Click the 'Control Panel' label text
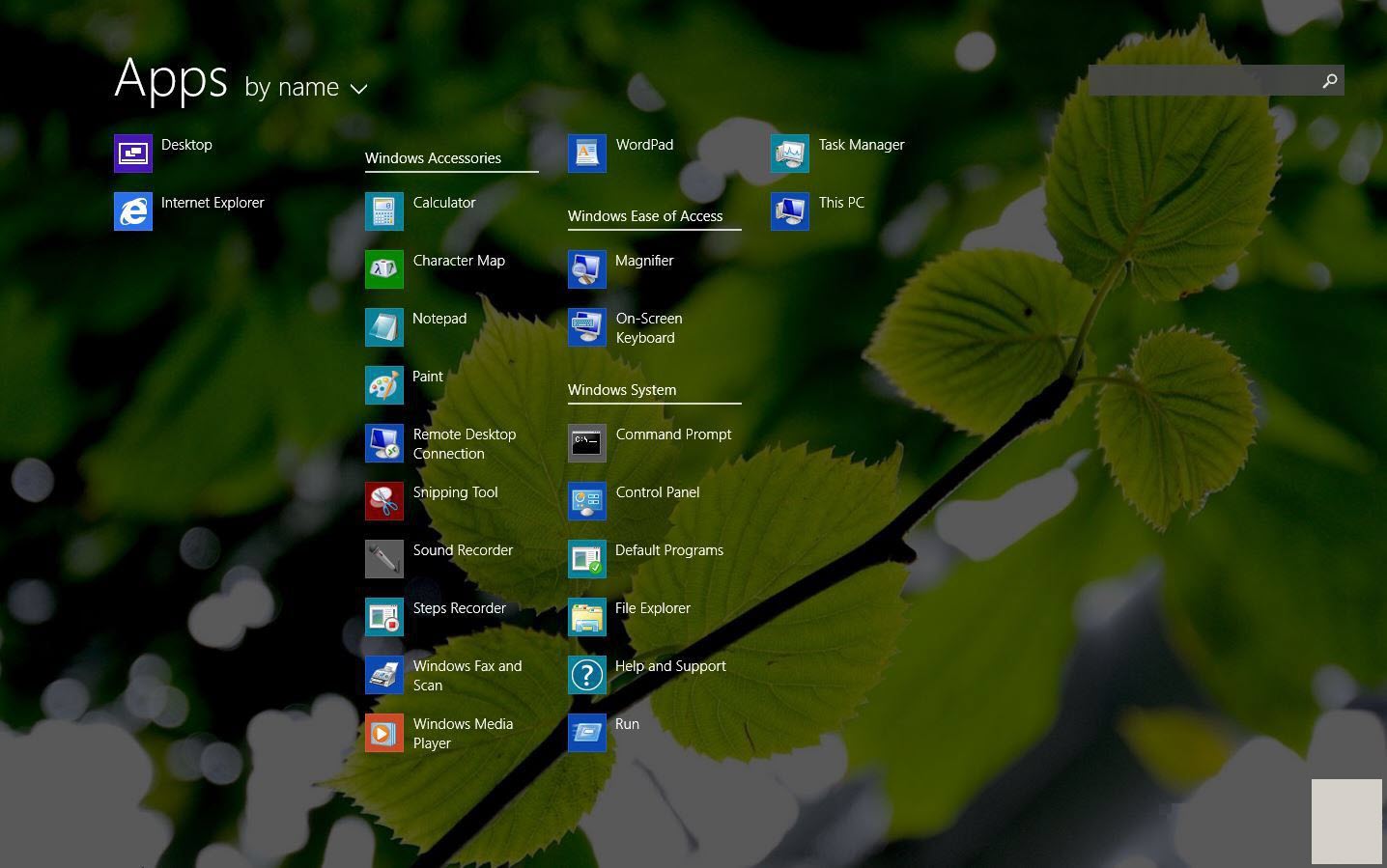The height and width of the screenshot is (868, 1387). click(x=658, y=492)
